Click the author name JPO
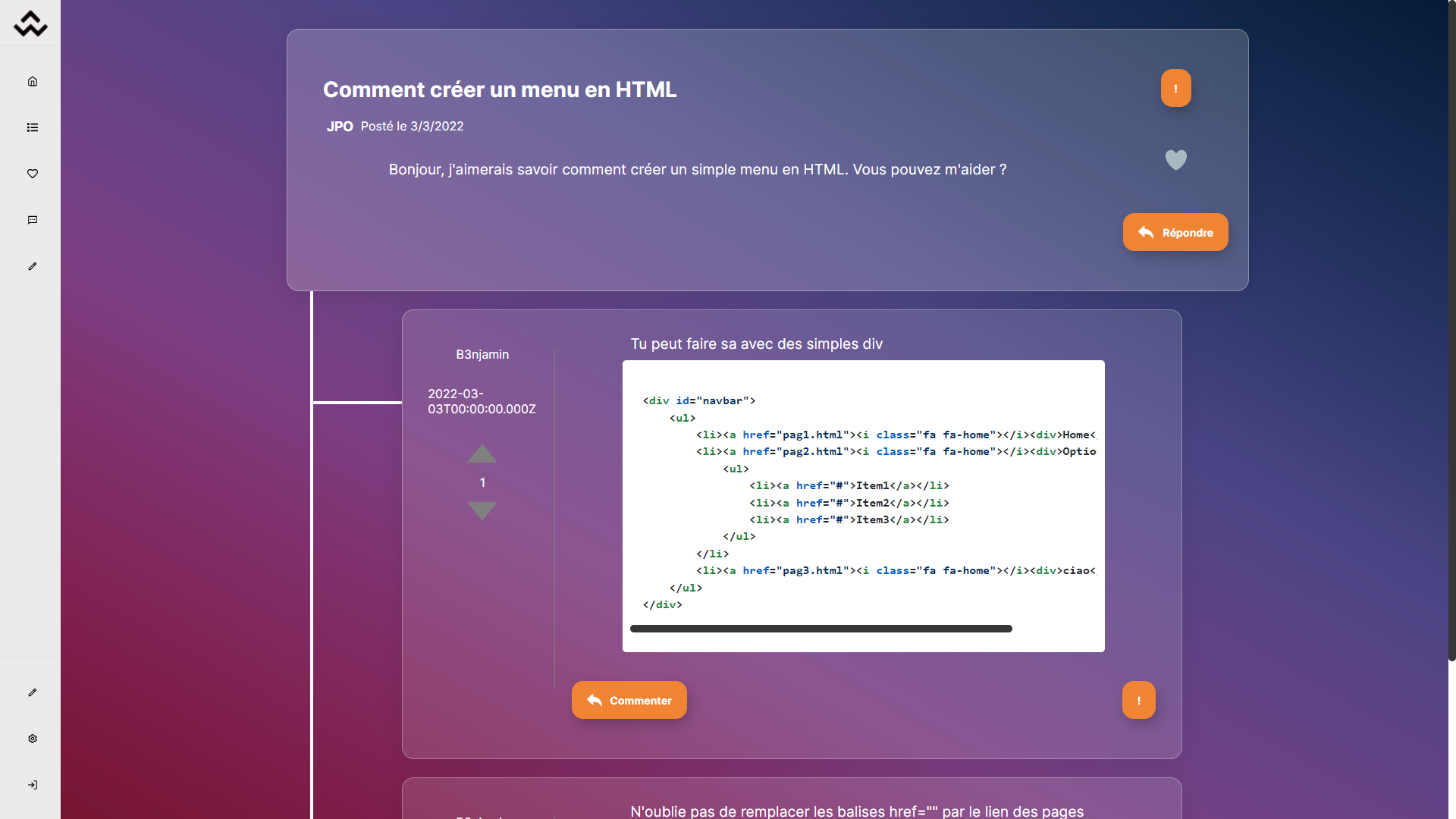 click(340, 127)
